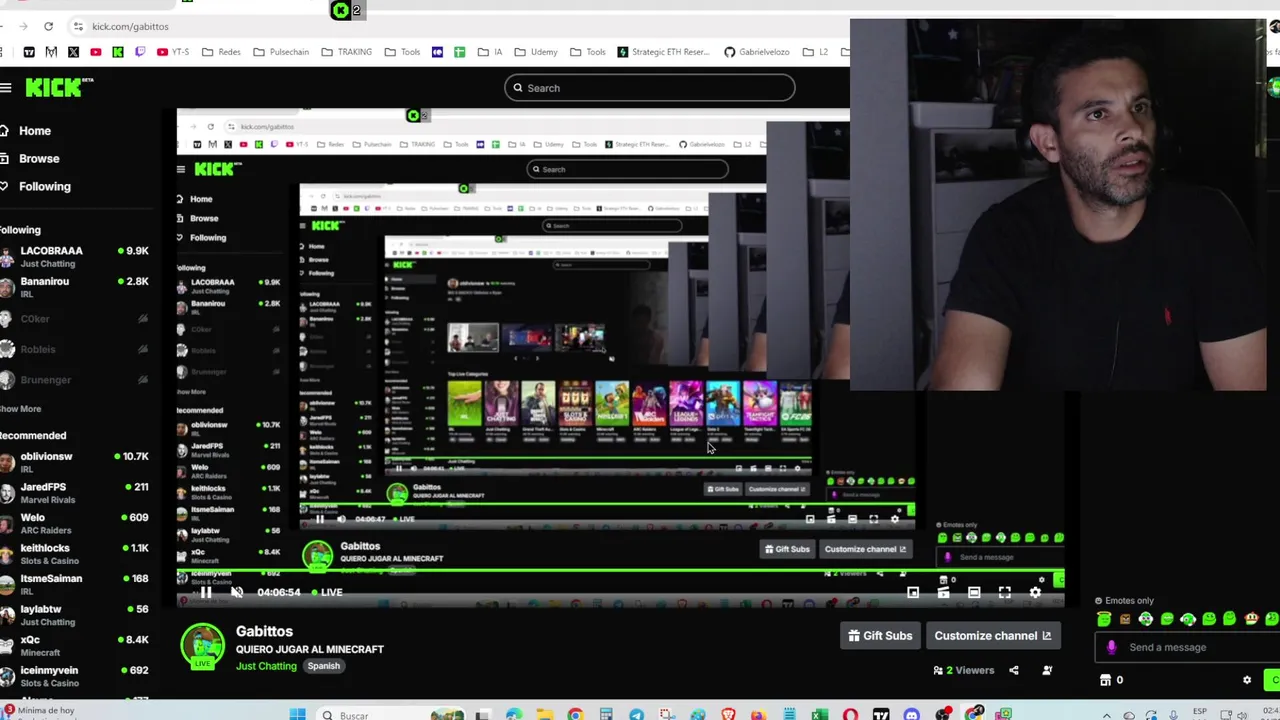This screenshot has width=1280, height=720.
Task: Open the Windows Start menu
Action: click(x=297, y=714)
